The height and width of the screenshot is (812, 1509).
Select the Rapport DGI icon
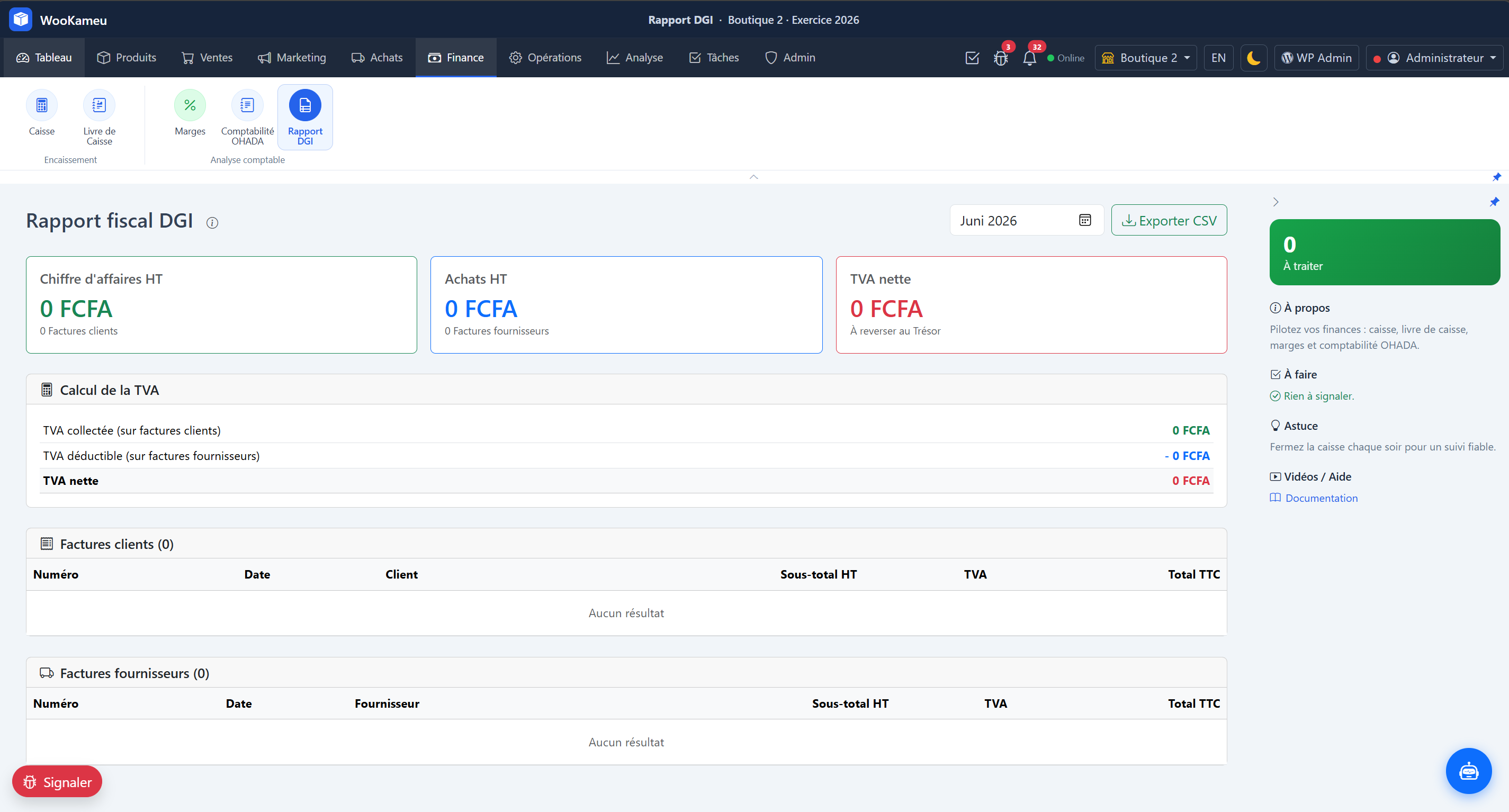[x=304, y=105]
